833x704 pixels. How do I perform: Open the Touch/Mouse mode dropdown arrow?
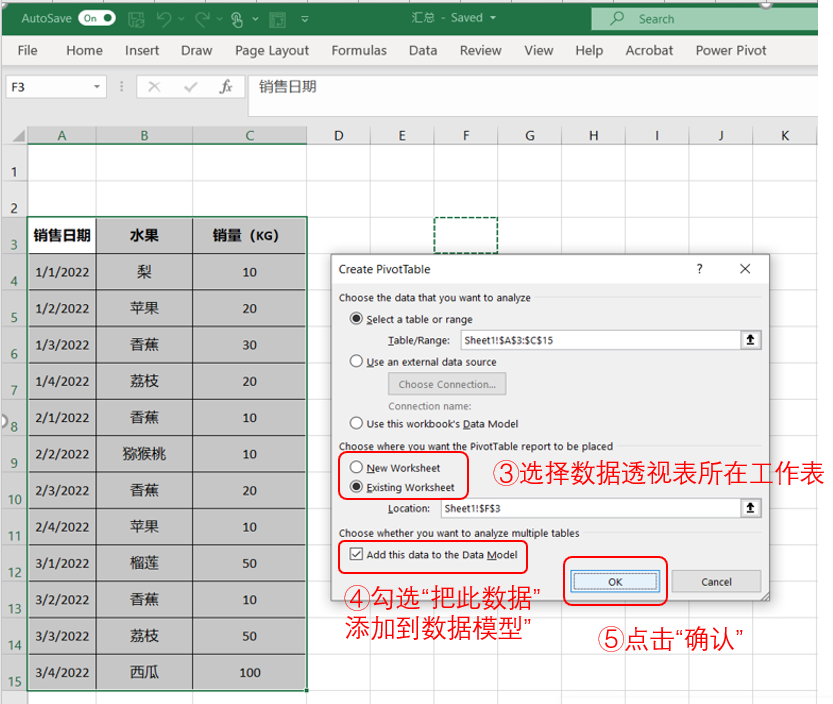click(256, 19)
